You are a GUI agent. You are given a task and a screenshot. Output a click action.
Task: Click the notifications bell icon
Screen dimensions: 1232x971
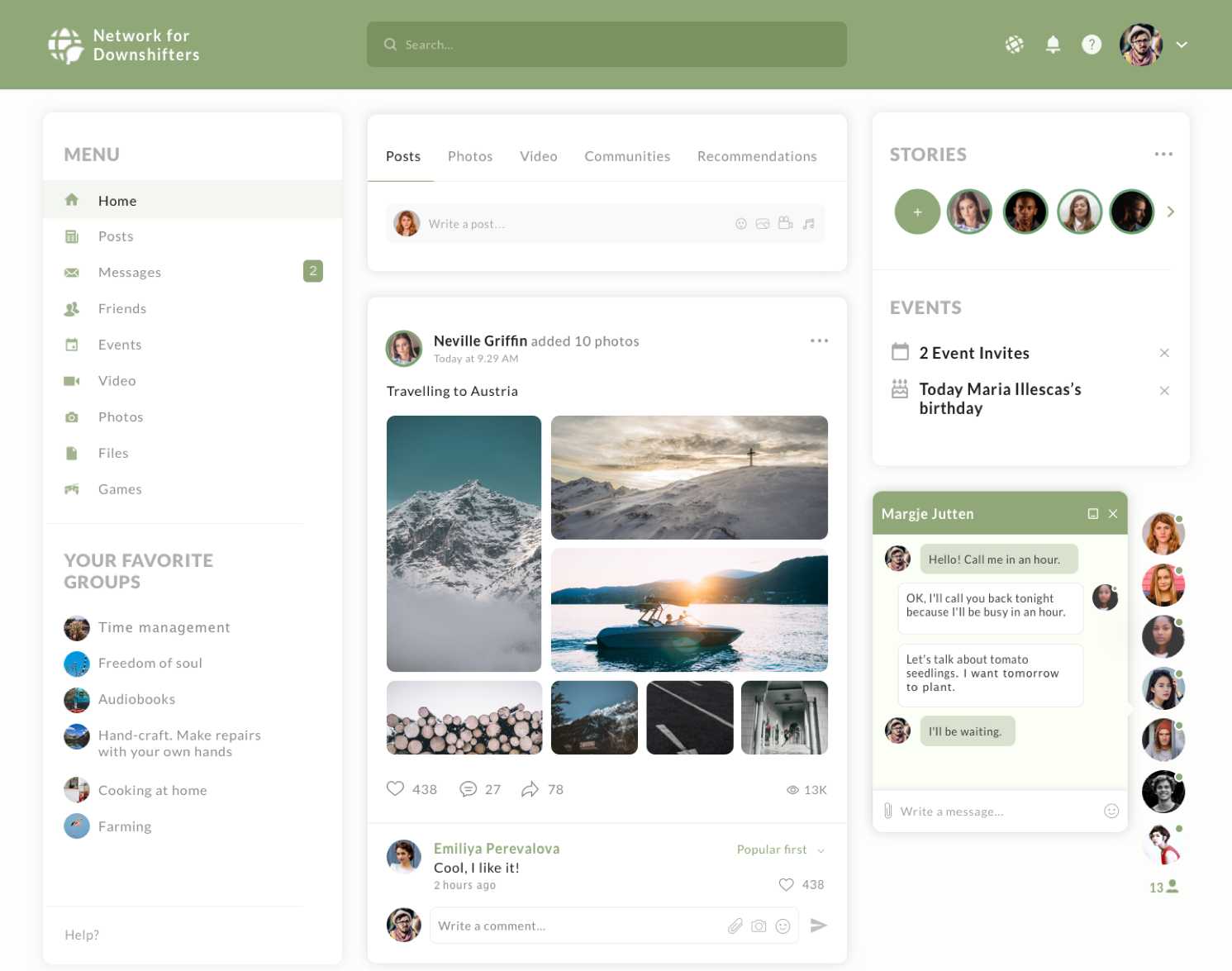(x=1052, y=45)
